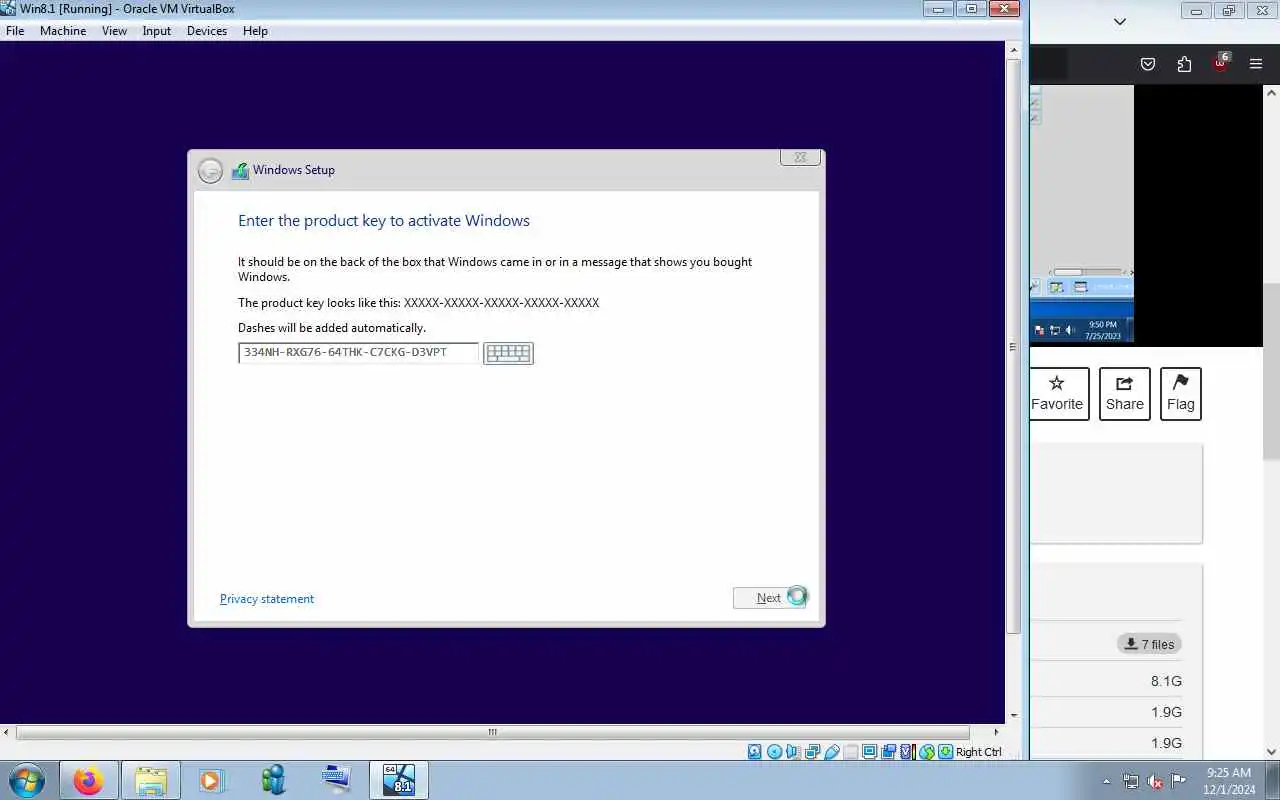This screenshot has height=800, width=1280.
Task: Open the Windows Start button
Action: [x=26, y=780]
